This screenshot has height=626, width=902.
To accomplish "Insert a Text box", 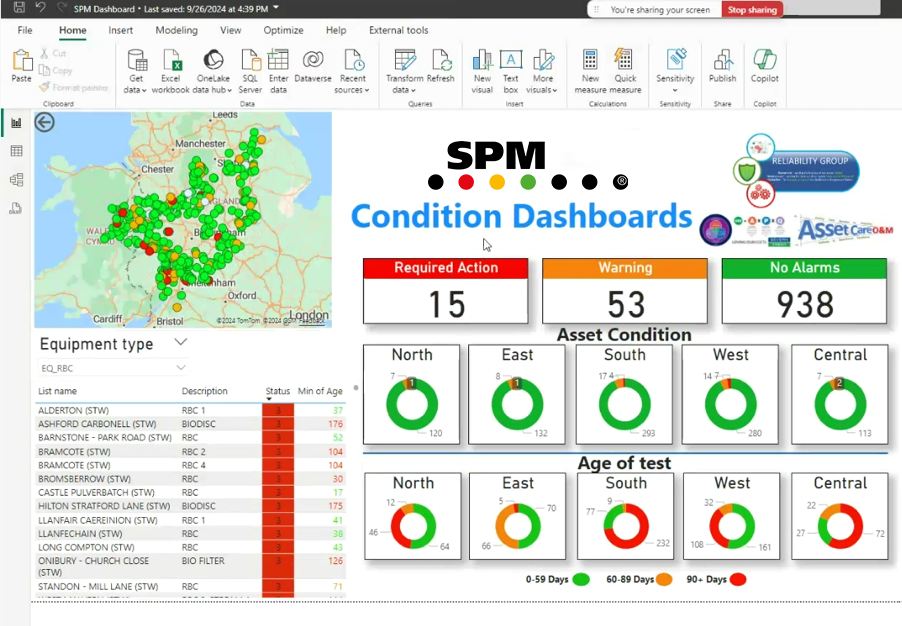I will (x=510, y=62).
